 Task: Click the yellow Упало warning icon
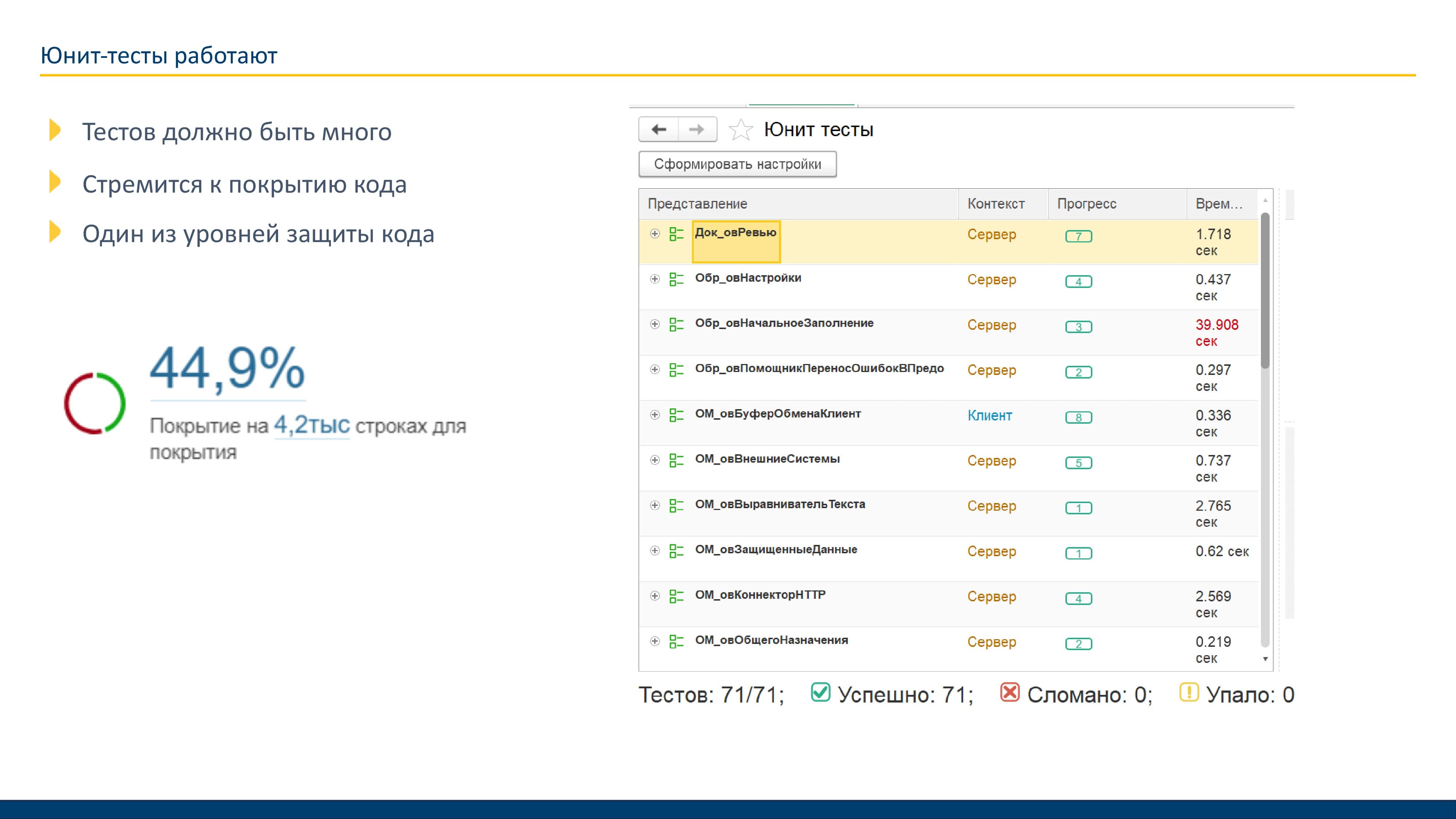coord(1189,692)
